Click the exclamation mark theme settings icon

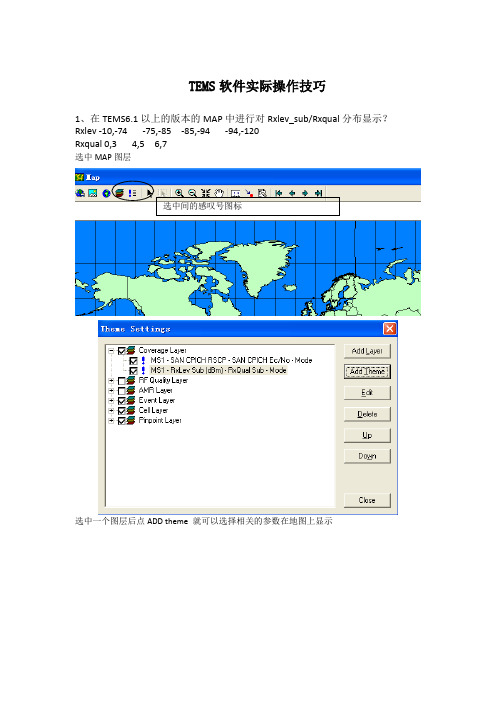[133, 193]
